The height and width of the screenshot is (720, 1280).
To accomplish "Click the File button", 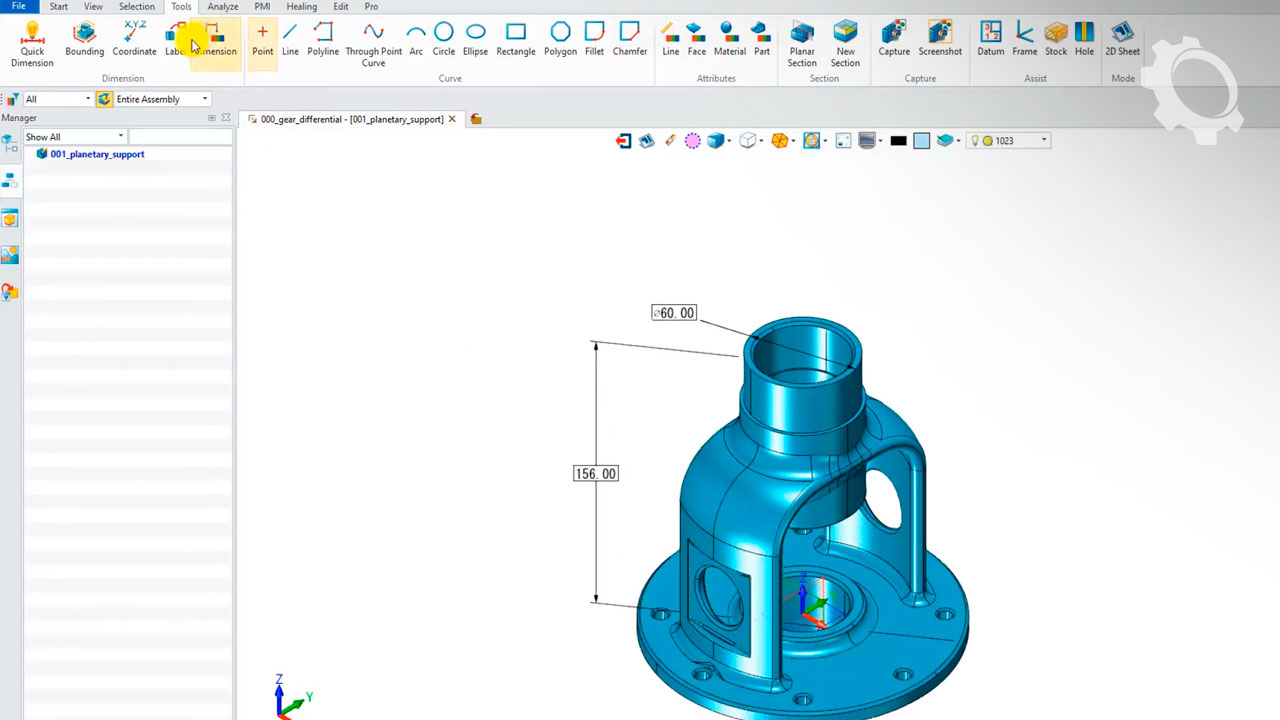I will tap(19, 7).
